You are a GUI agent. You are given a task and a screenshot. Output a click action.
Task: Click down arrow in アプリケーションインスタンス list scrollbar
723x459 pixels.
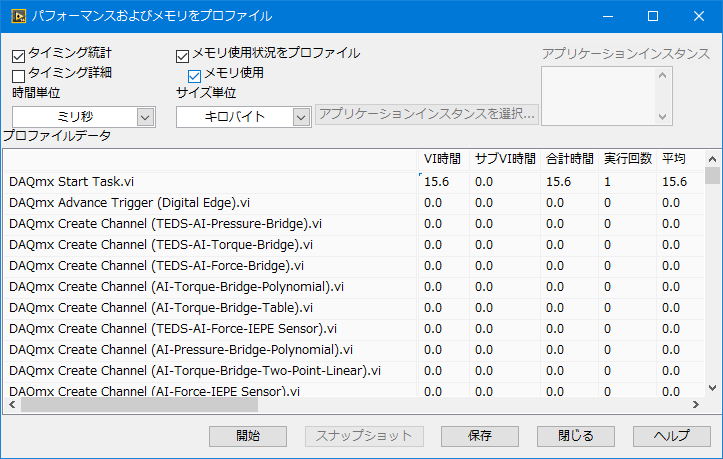pos(663,117)
